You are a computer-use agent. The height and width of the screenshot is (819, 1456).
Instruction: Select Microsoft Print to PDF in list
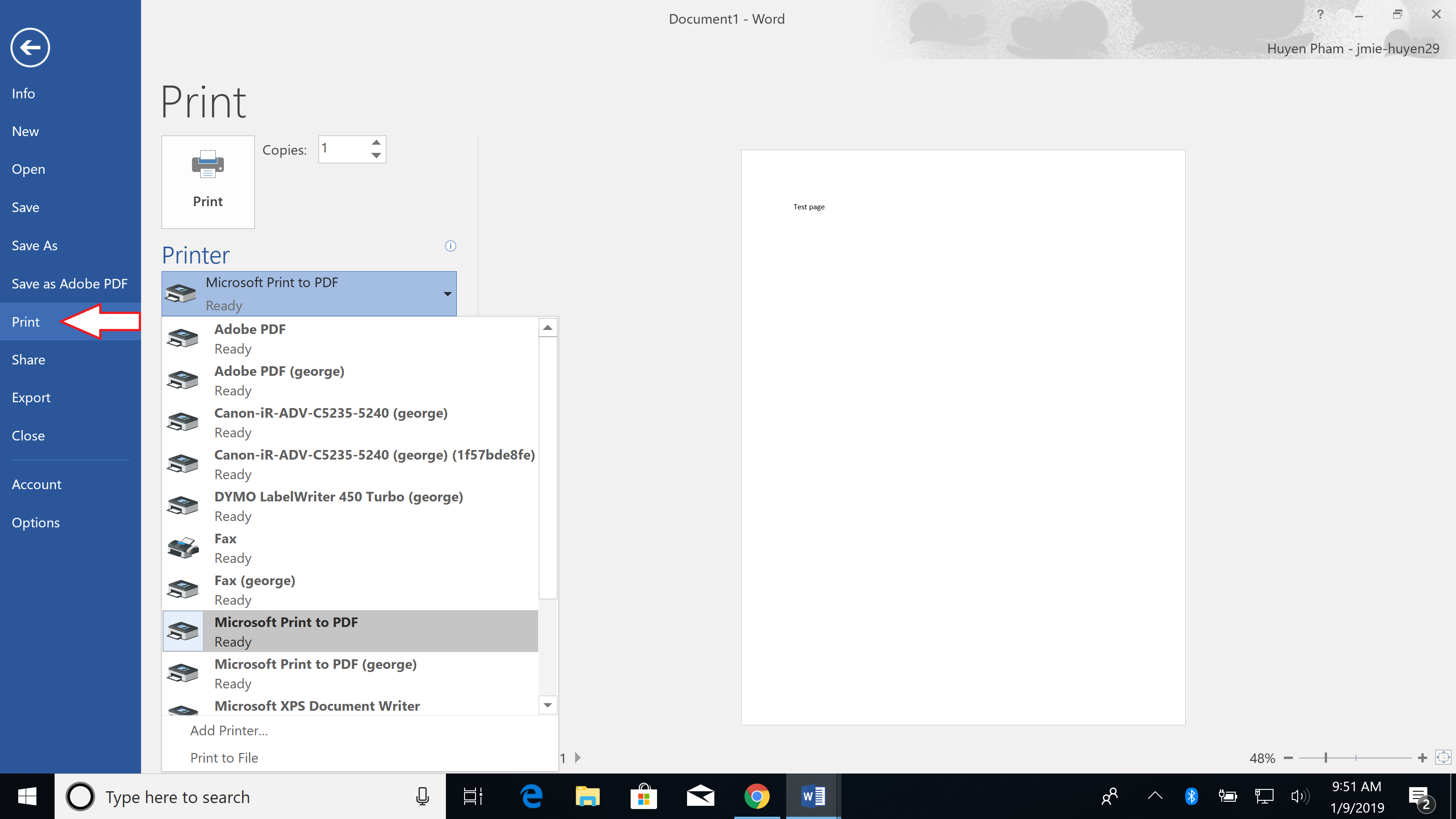[x=350, y=632]
